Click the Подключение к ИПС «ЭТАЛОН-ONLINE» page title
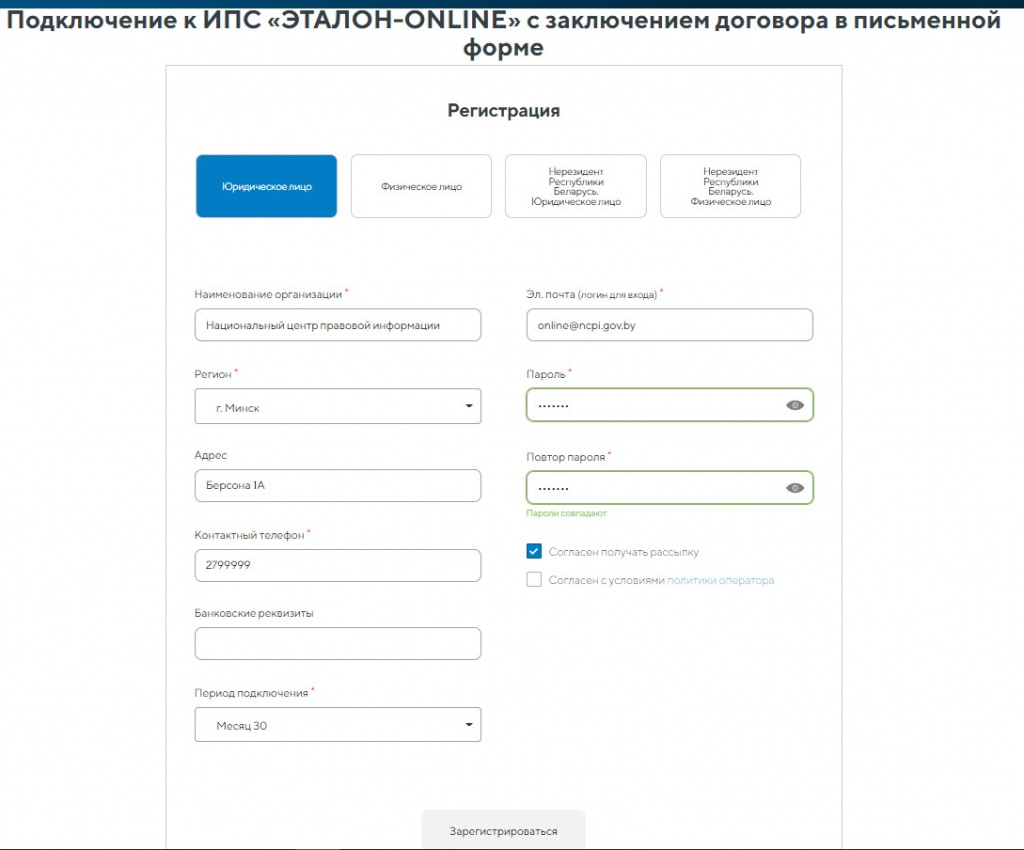This screenshot has width=1024, height=850. click(x=504, y=33)
